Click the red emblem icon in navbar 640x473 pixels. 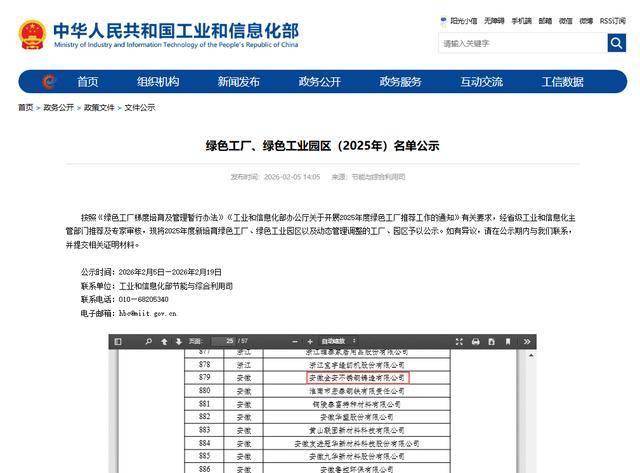point(49,82)
